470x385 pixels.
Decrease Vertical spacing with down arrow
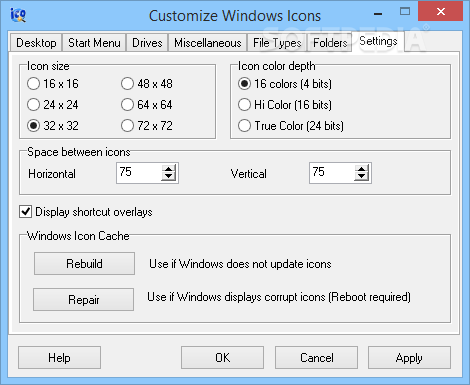click(362, 177)
